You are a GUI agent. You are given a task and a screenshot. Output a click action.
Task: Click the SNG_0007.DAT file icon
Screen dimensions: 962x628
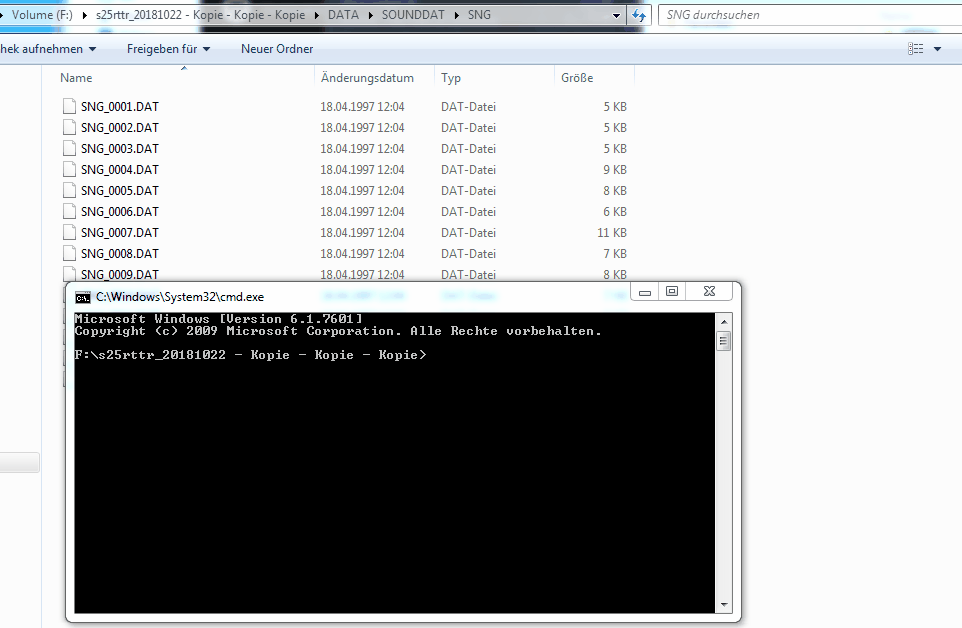coord(69,232)
